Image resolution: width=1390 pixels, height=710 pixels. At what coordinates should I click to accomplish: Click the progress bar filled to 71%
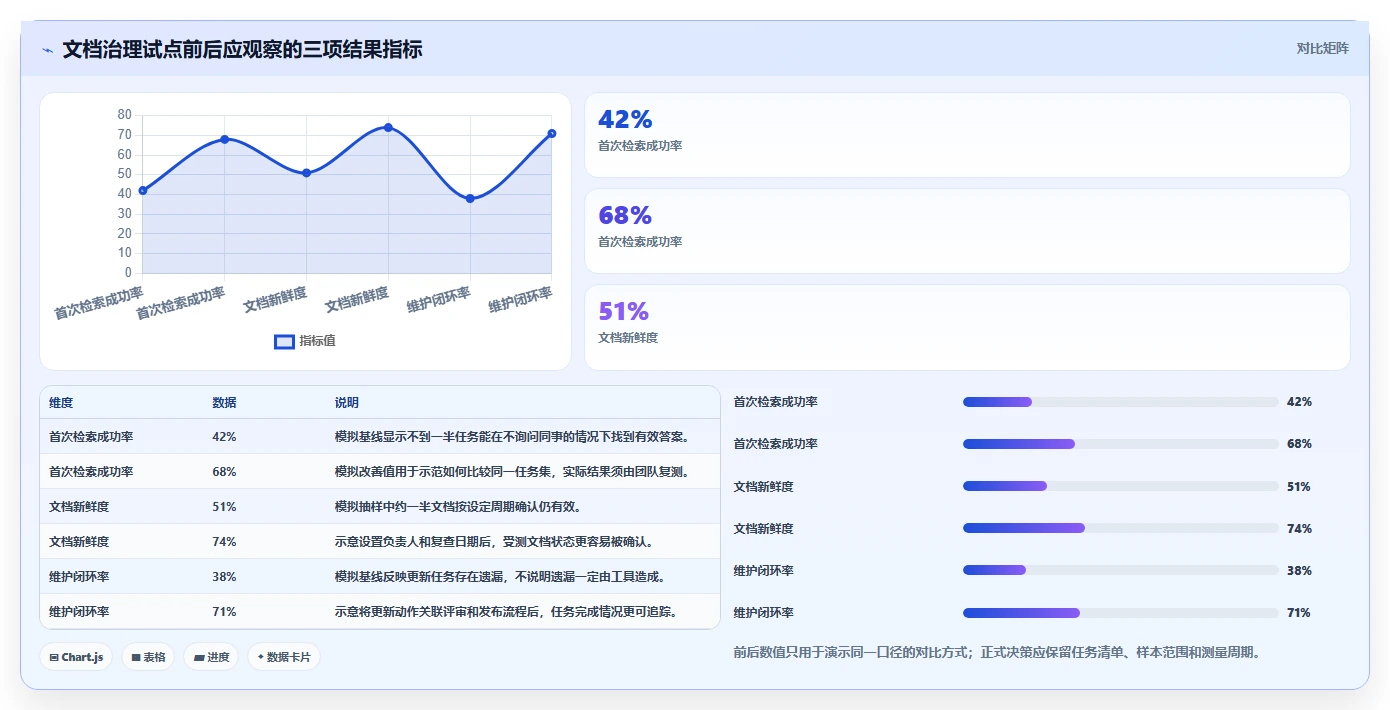click(x=1121, y=613)
